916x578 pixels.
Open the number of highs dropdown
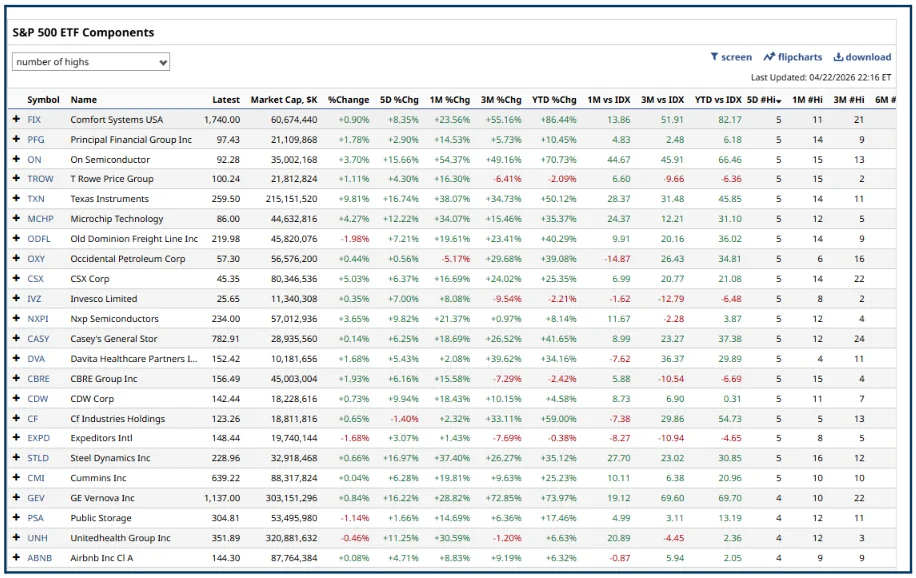click(91, 62)
